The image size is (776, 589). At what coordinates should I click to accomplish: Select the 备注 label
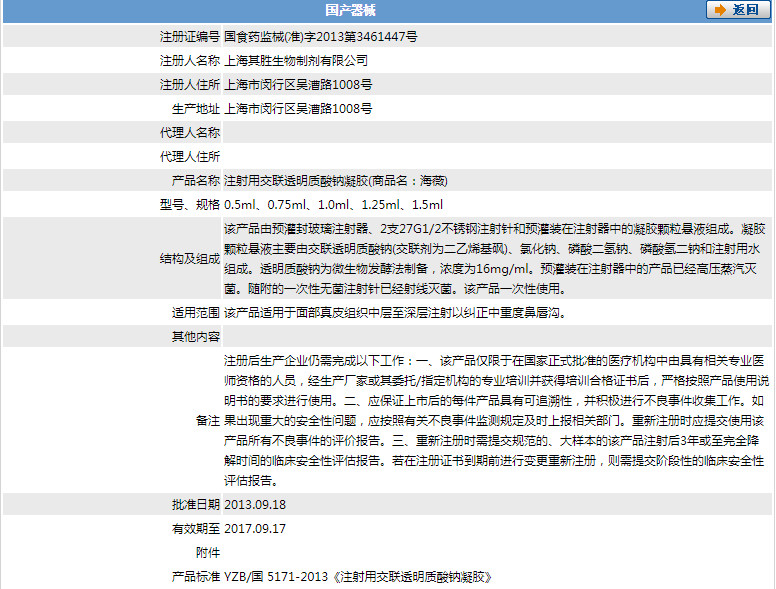coord(207,421)
